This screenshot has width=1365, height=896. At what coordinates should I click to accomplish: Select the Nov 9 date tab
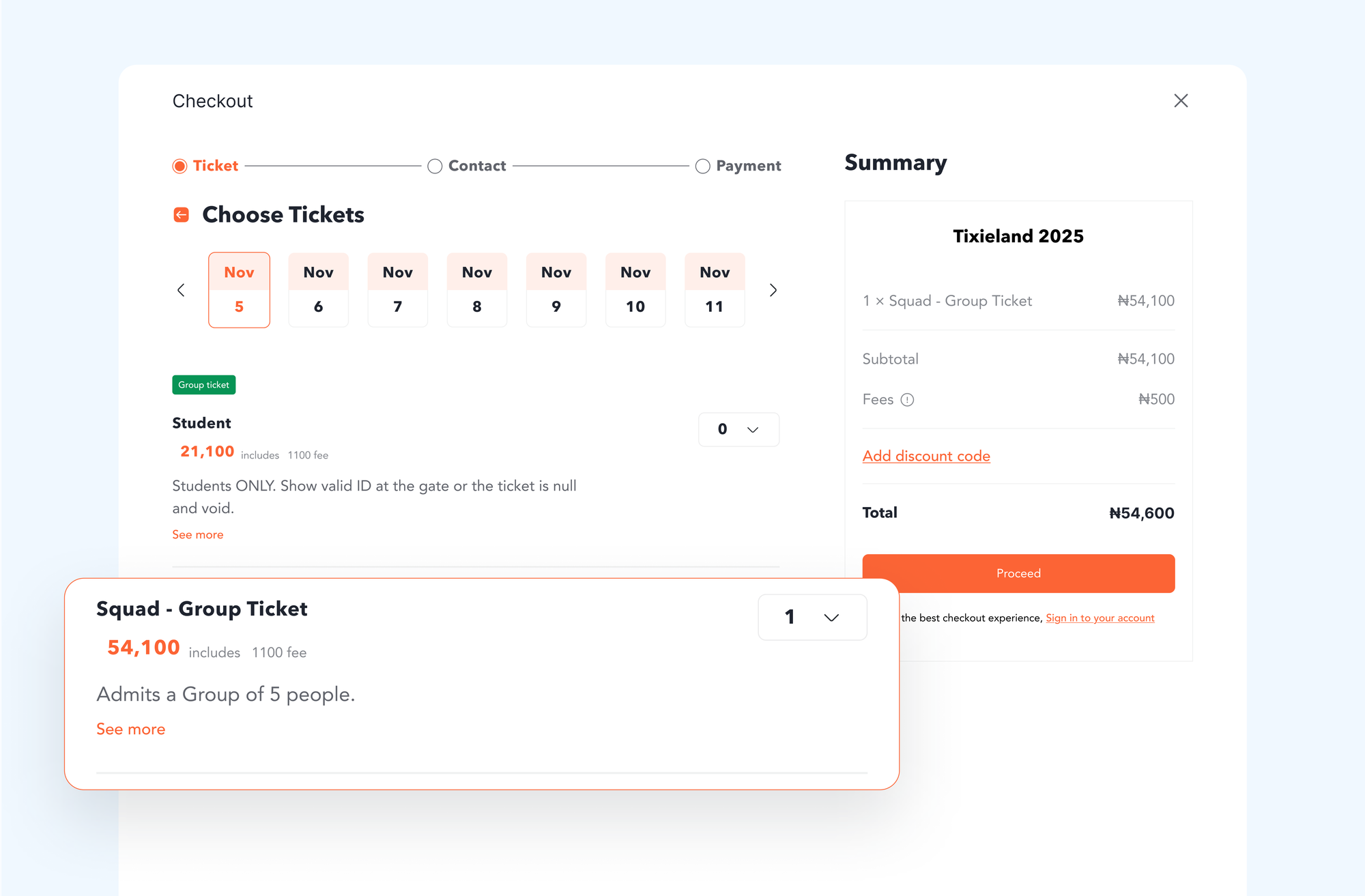pyautogui.click(x=556, y=290)
